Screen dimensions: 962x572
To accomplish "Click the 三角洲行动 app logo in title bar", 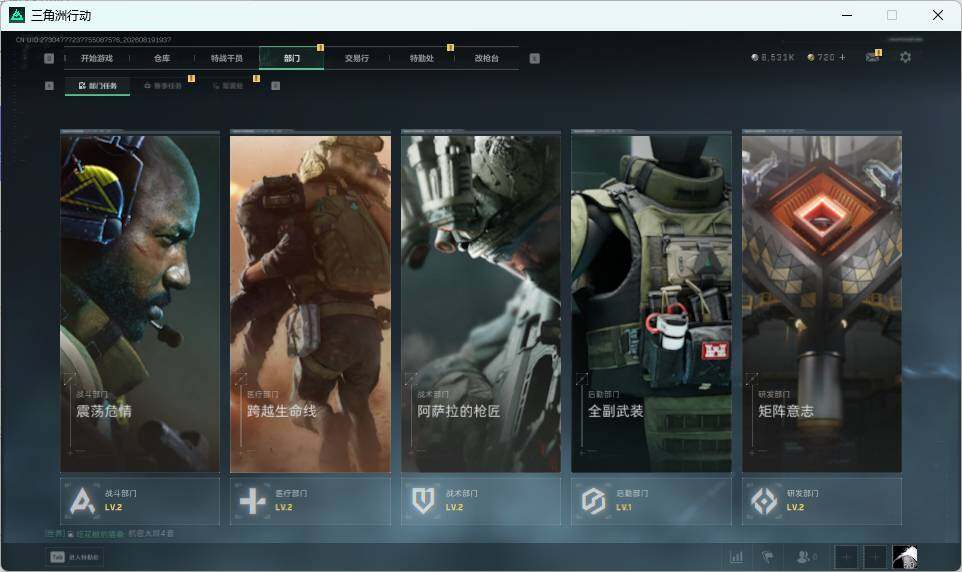I will 17,15.
